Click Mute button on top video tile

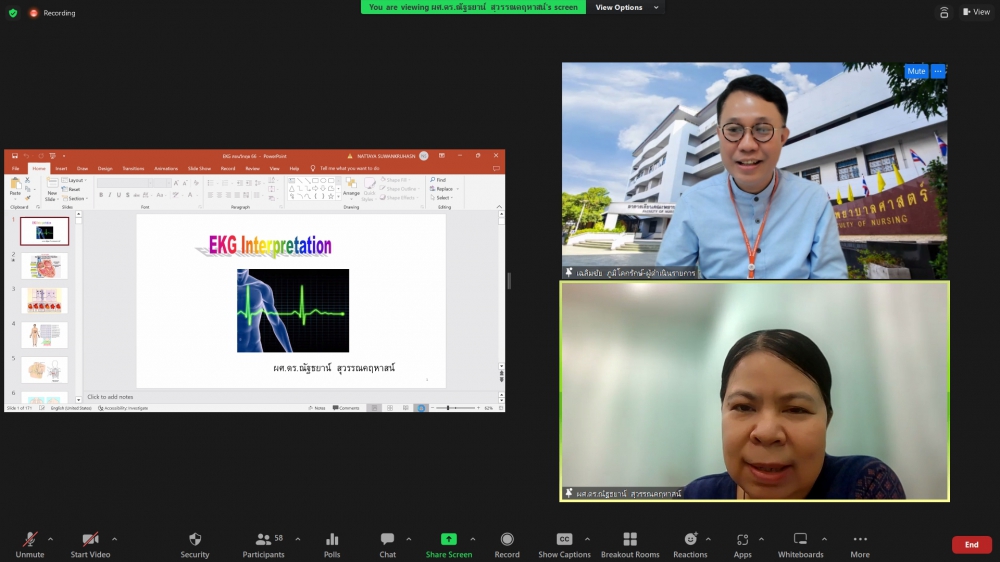(x=916, y=72)
